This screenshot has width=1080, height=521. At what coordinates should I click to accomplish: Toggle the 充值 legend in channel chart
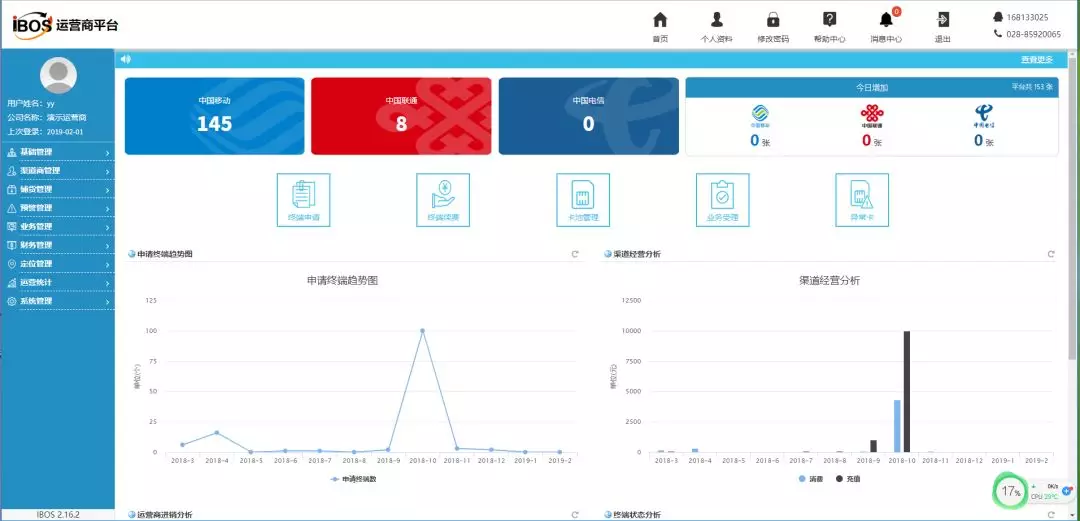pos(848,478)
